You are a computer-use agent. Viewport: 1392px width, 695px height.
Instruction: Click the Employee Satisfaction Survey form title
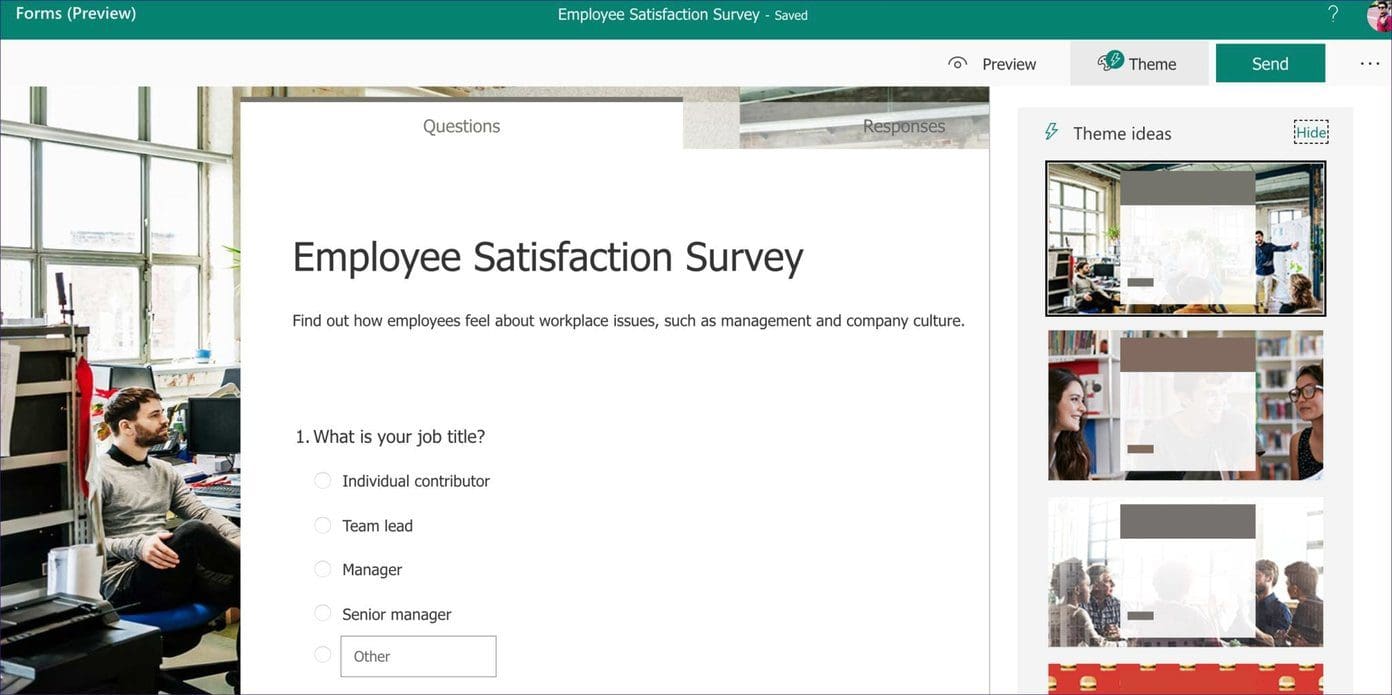click(548, 258)
